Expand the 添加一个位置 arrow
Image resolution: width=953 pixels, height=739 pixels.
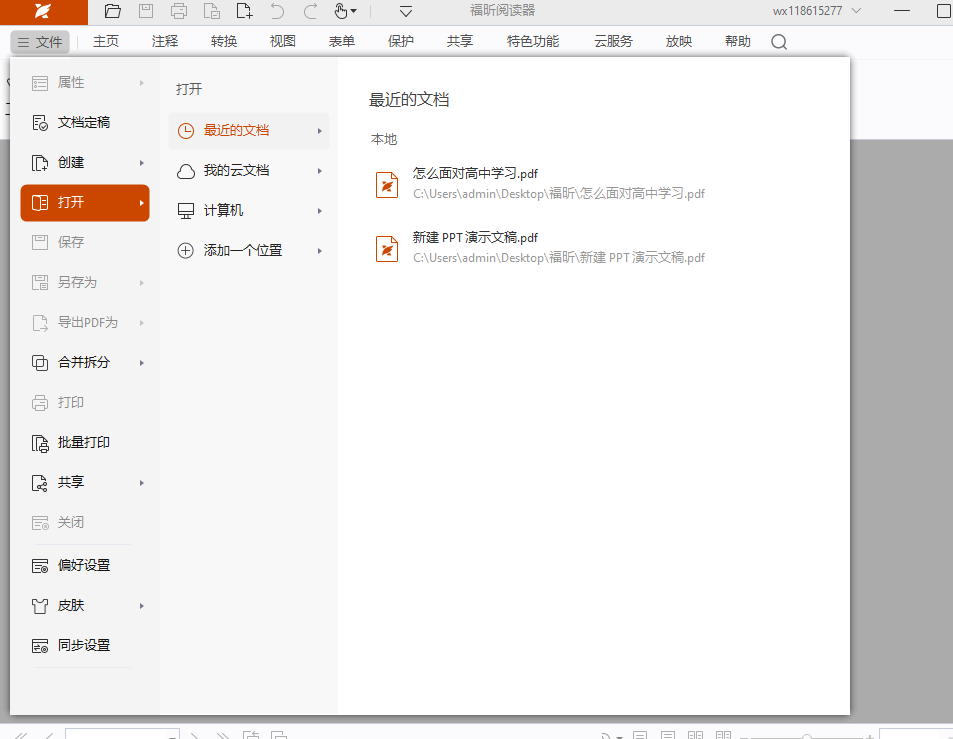320,250
